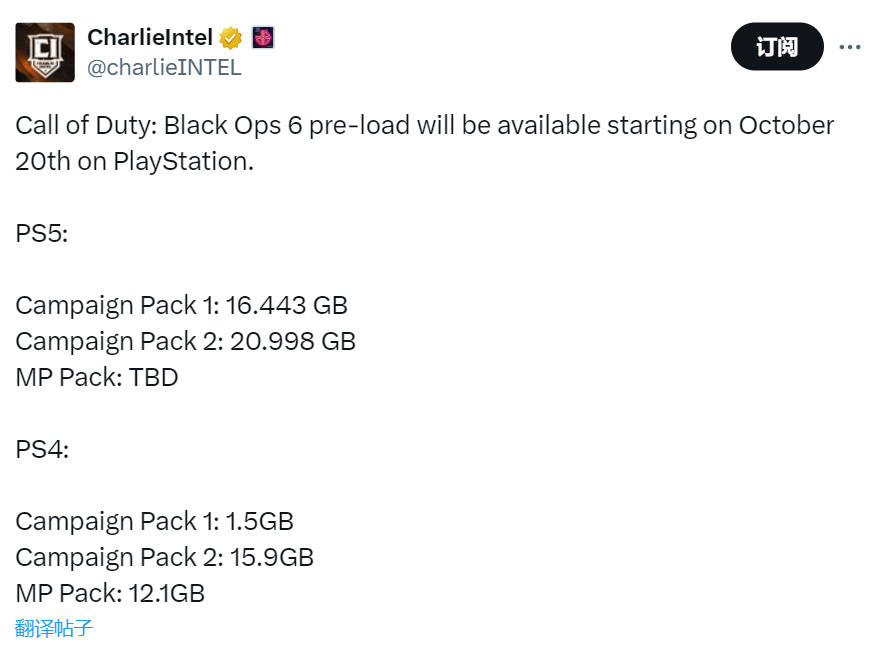Click the '20th' date text

pos(43,162)
